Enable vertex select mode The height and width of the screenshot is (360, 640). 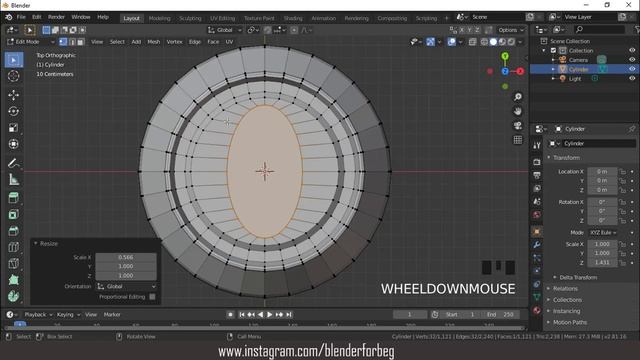click(63, 42)
